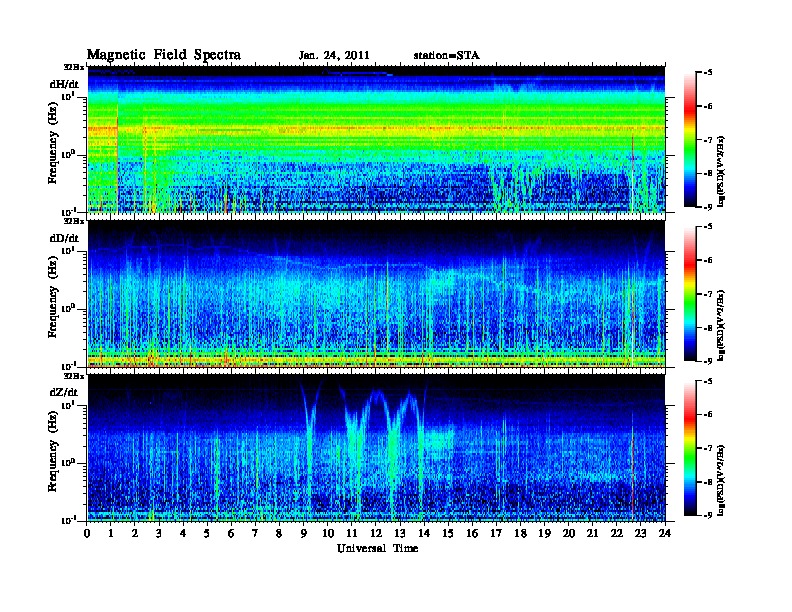Click hour 24 on the time axis
792x612 pixels.
[x=665, y=533]
